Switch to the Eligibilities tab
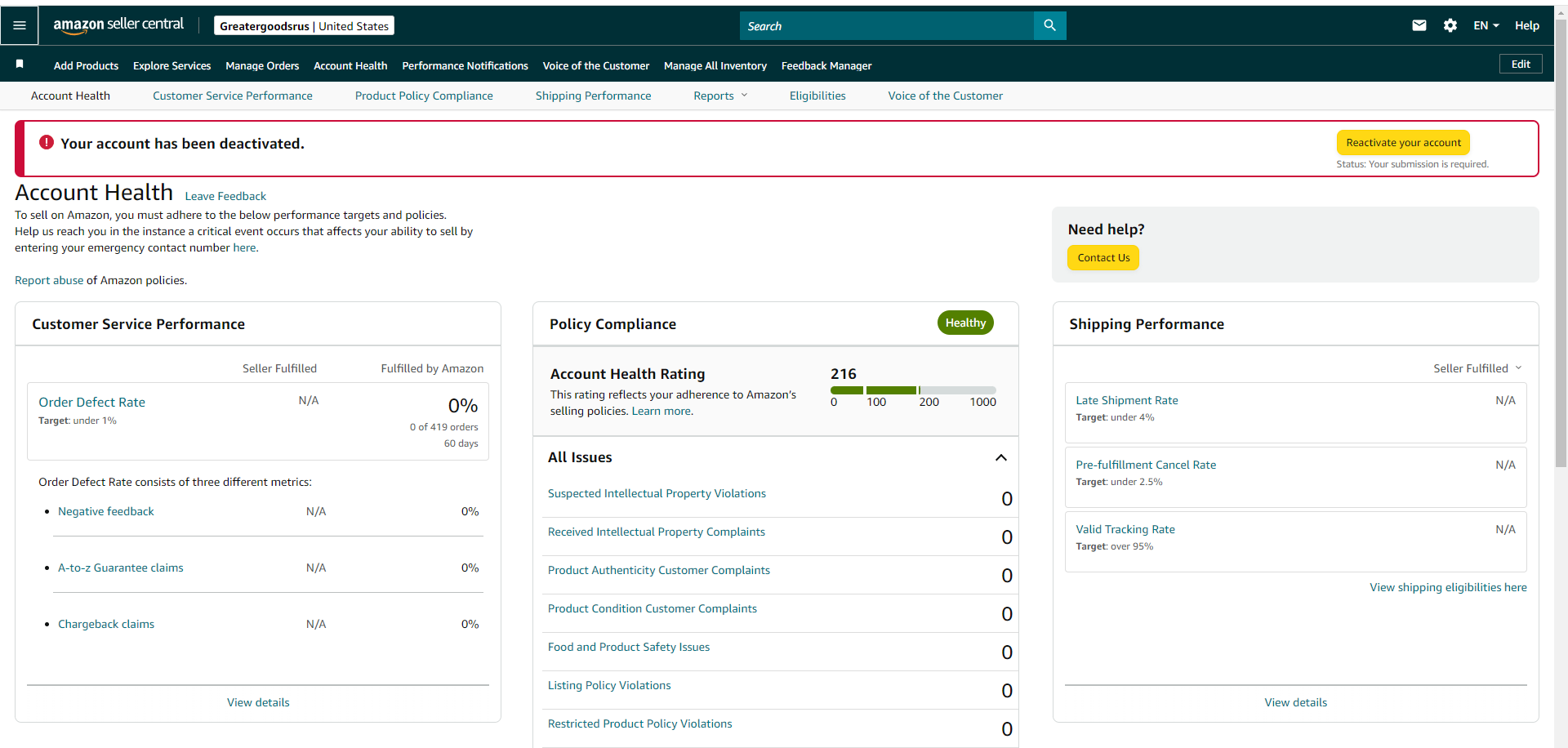The width and height of the screenshot is (1568, 748). [x=817, y=96]
